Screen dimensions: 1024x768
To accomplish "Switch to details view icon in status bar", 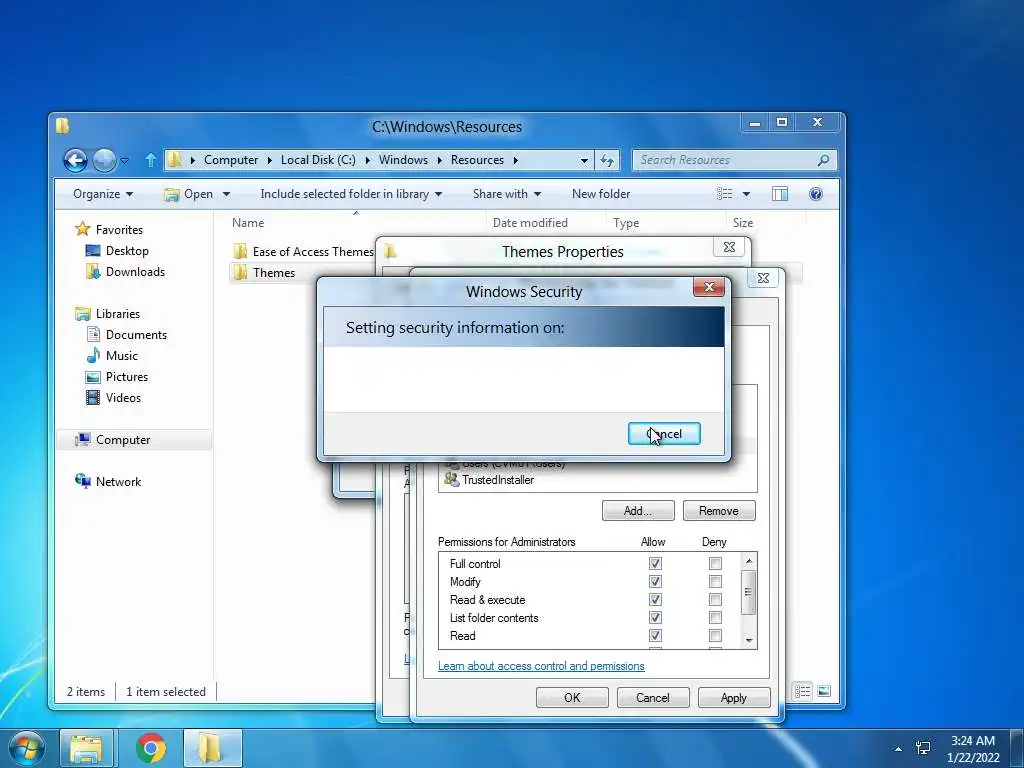I will click(803, 691).
